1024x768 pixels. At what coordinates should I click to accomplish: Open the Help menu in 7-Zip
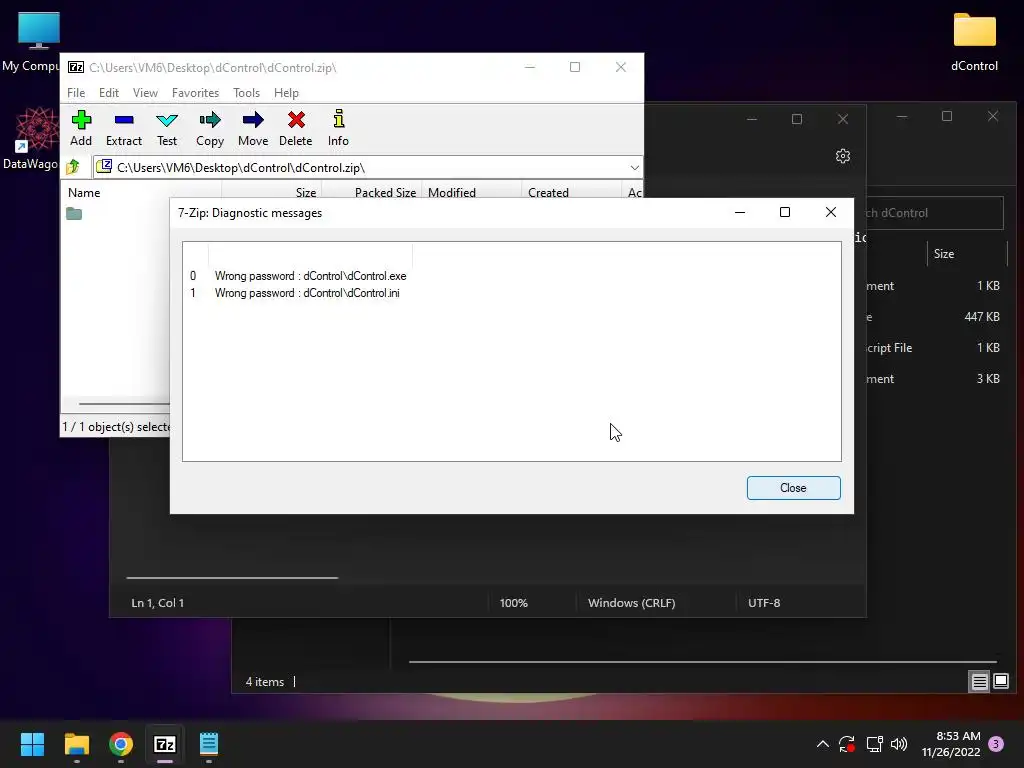tap(286, 93)
